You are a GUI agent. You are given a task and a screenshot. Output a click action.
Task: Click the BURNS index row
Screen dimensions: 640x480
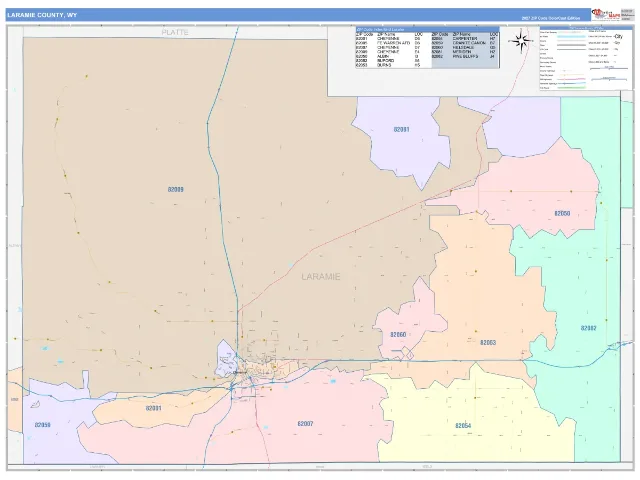(x=389, y=65)
